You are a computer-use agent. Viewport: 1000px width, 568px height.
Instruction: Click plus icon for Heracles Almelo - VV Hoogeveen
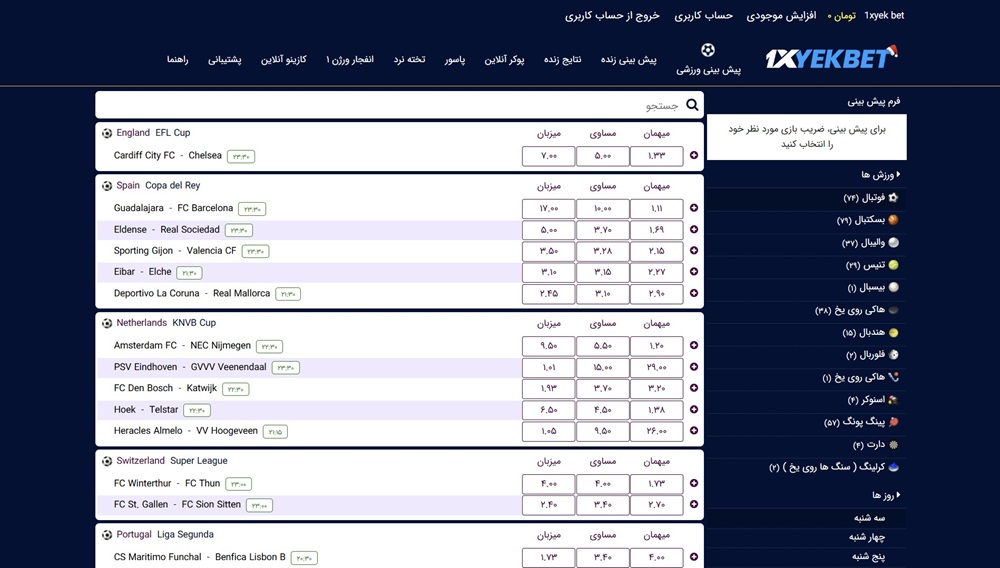[x=694, y=431]
